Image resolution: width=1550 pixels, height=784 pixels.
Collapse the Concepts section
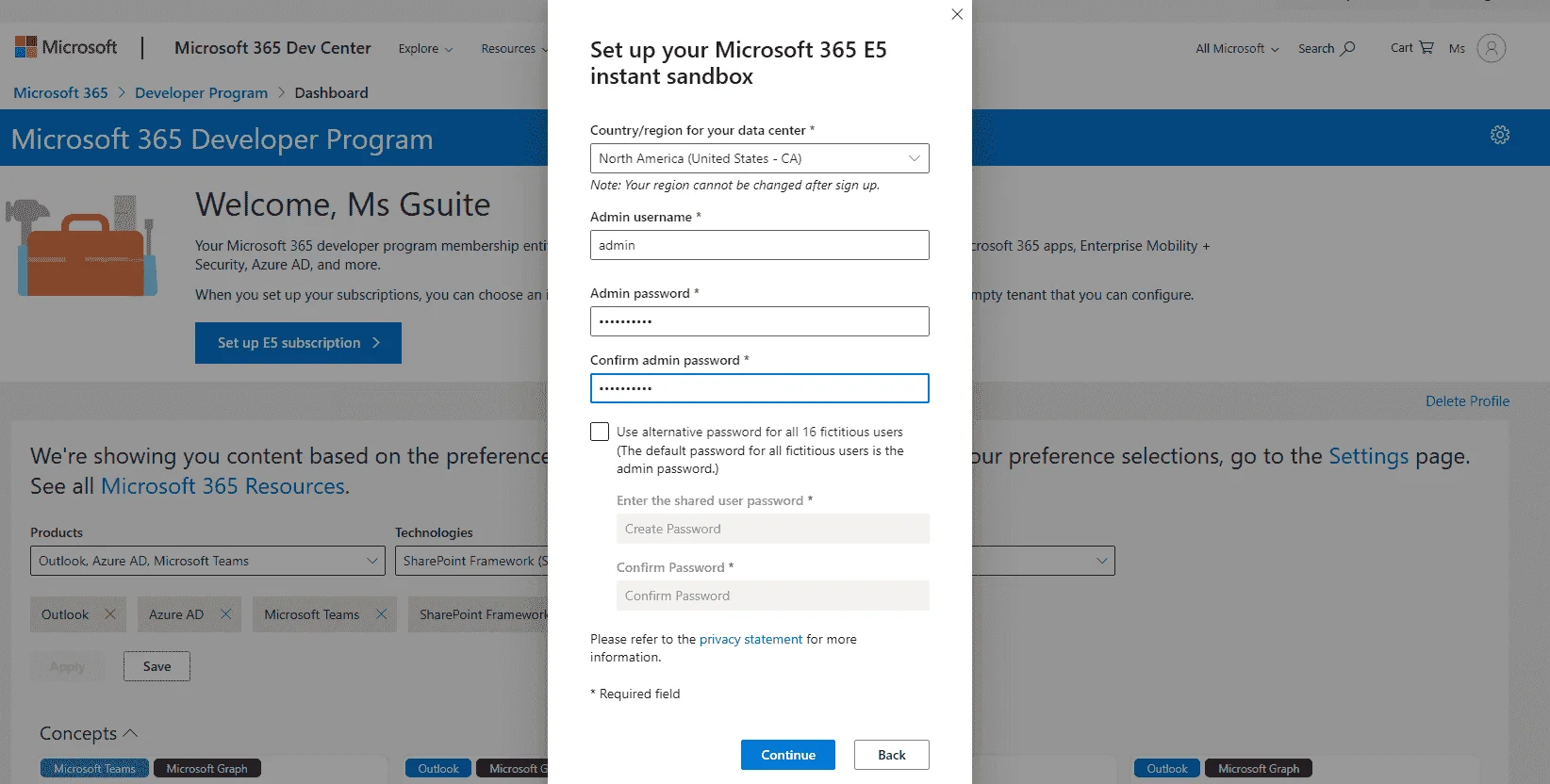point(131,733)
